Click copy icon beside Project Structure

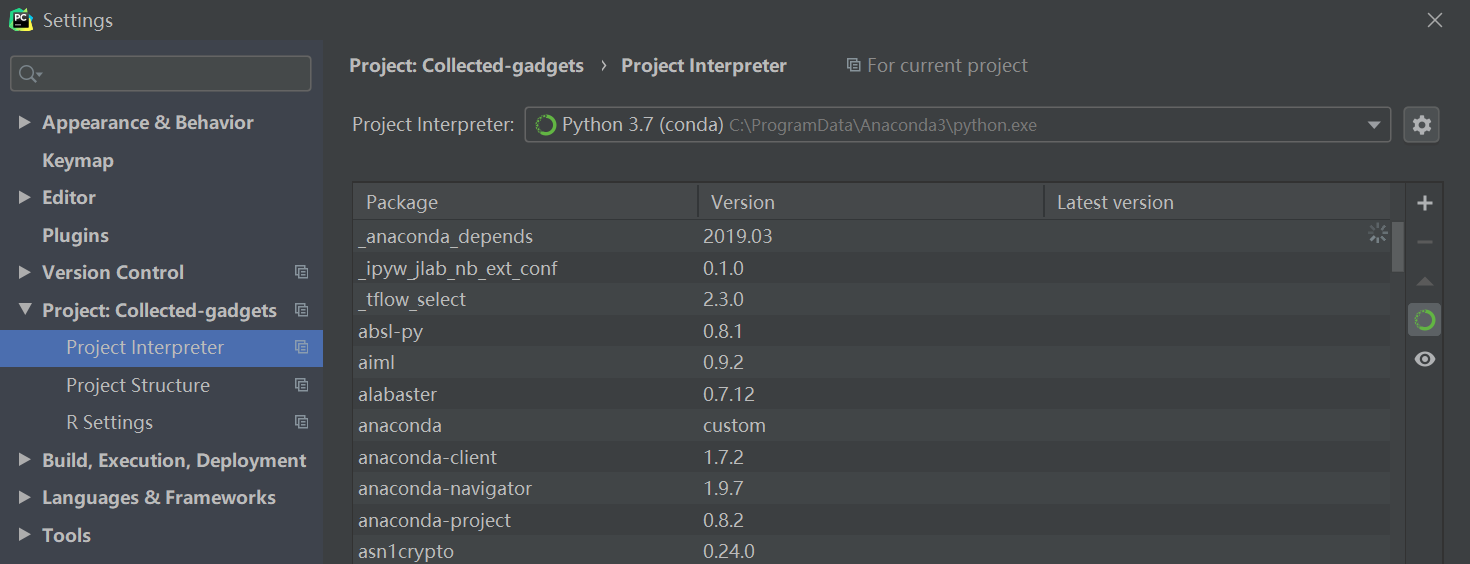click(301, 385)
